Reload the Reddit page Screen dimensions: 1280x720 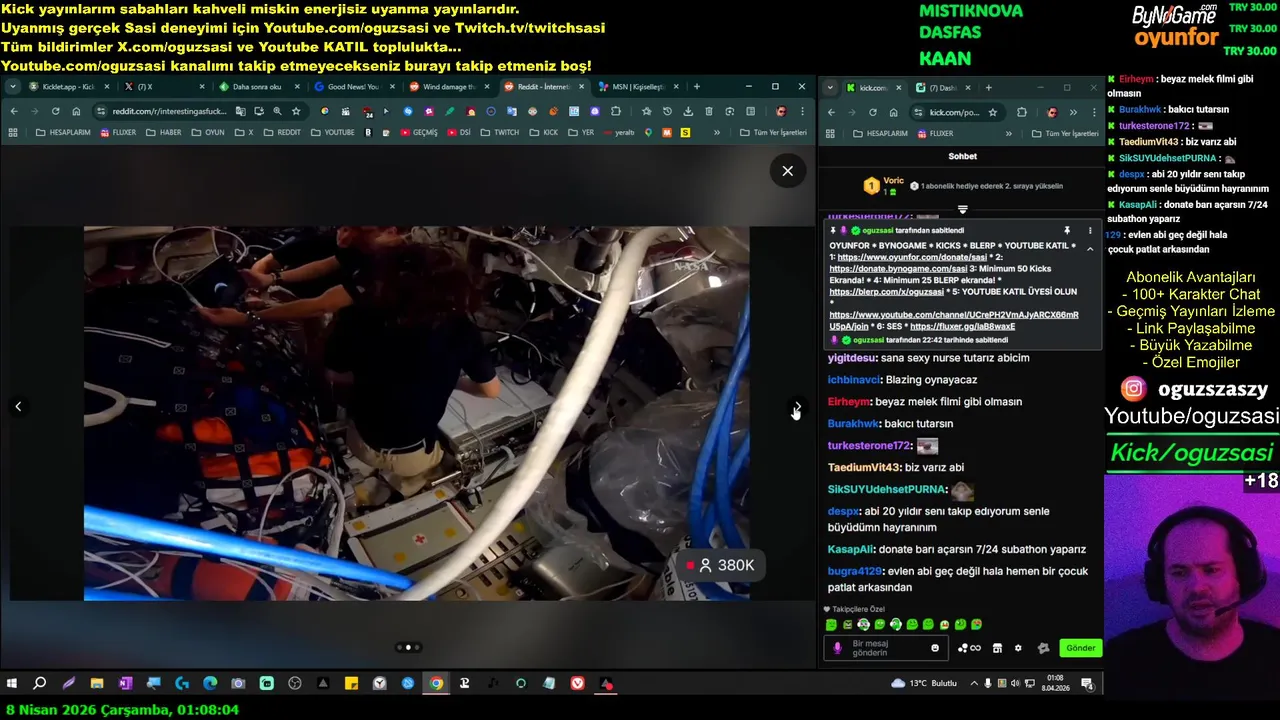click(x=55, y=111)
